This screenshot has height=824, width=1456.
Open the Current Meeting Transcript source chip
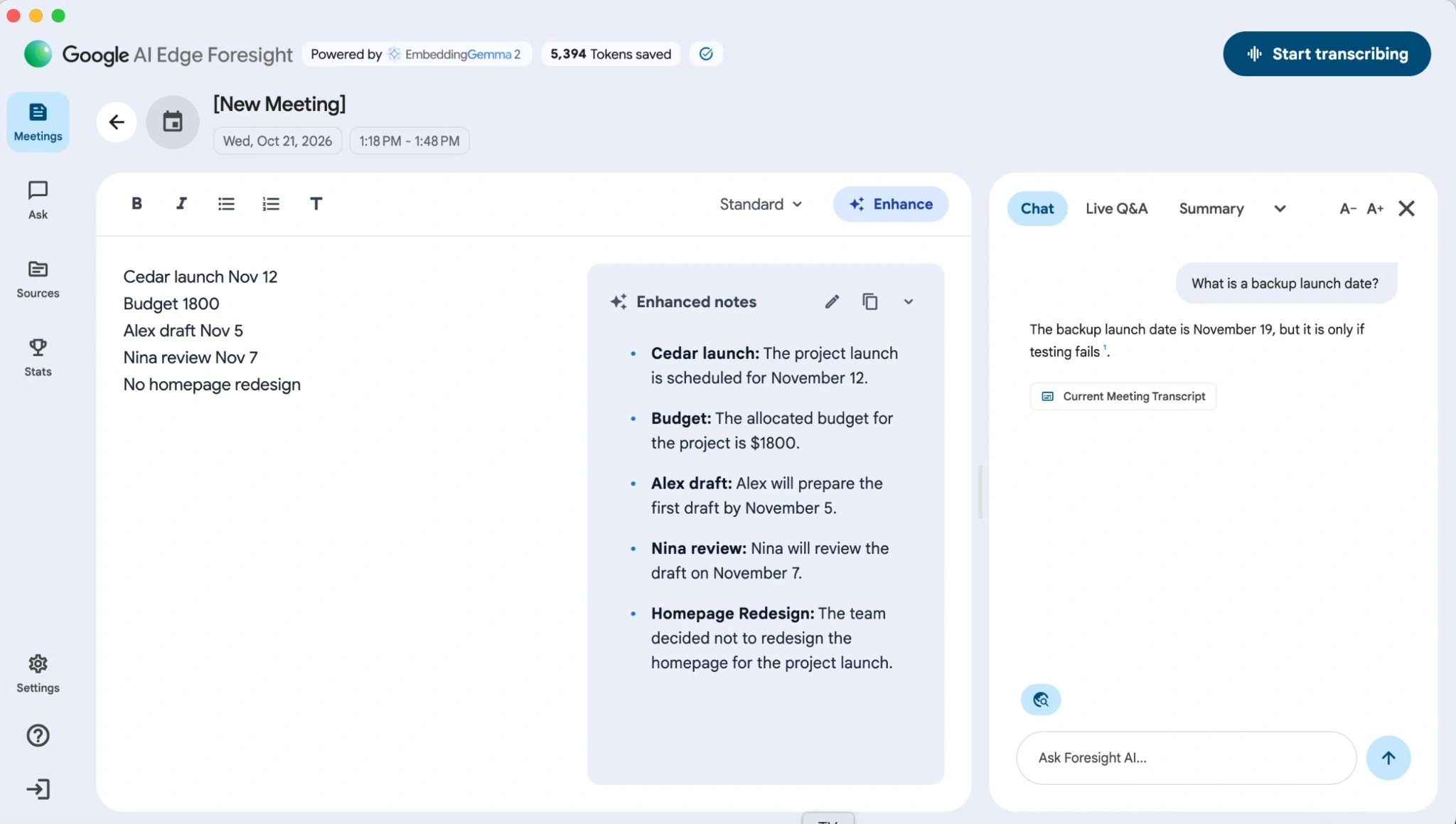1123,396
